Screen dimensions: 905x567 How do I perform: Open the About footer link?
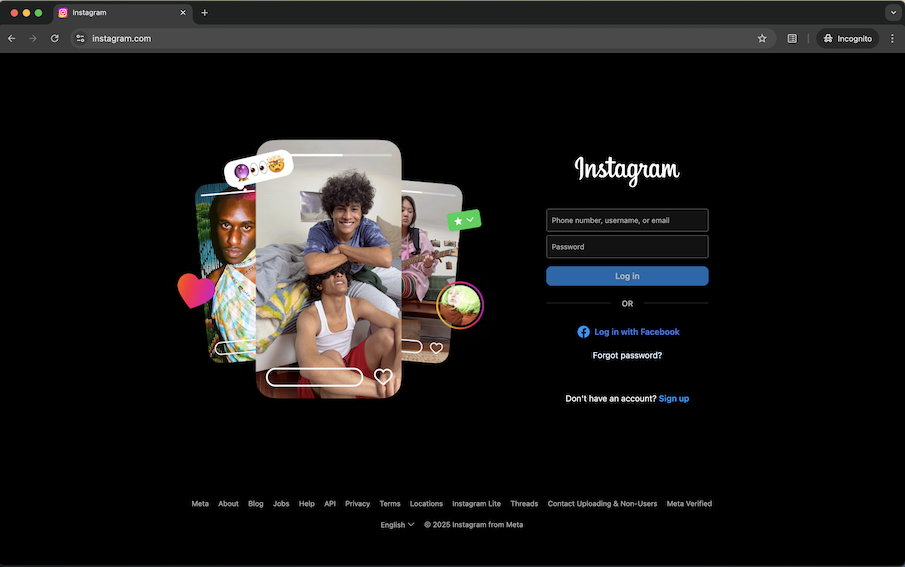[x=228, y=504]
